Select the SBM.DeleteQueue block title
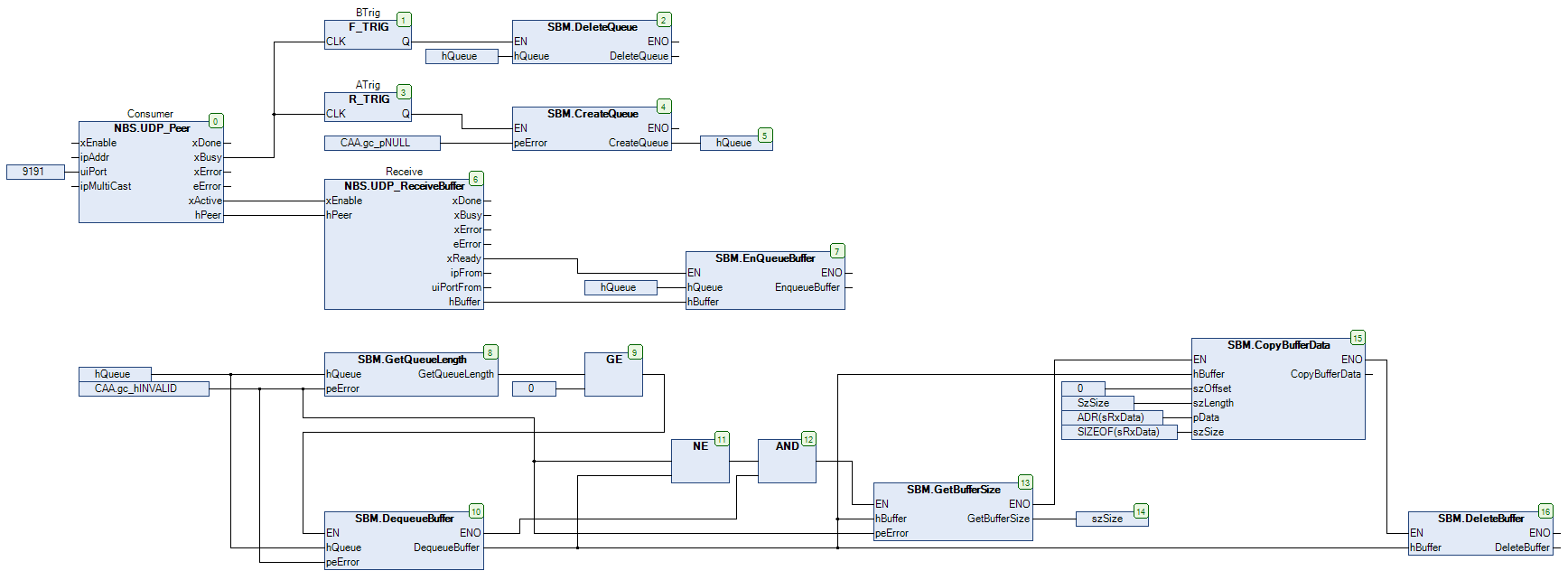The width and height of the screenshot is (1568, 580). click(592, 27)
